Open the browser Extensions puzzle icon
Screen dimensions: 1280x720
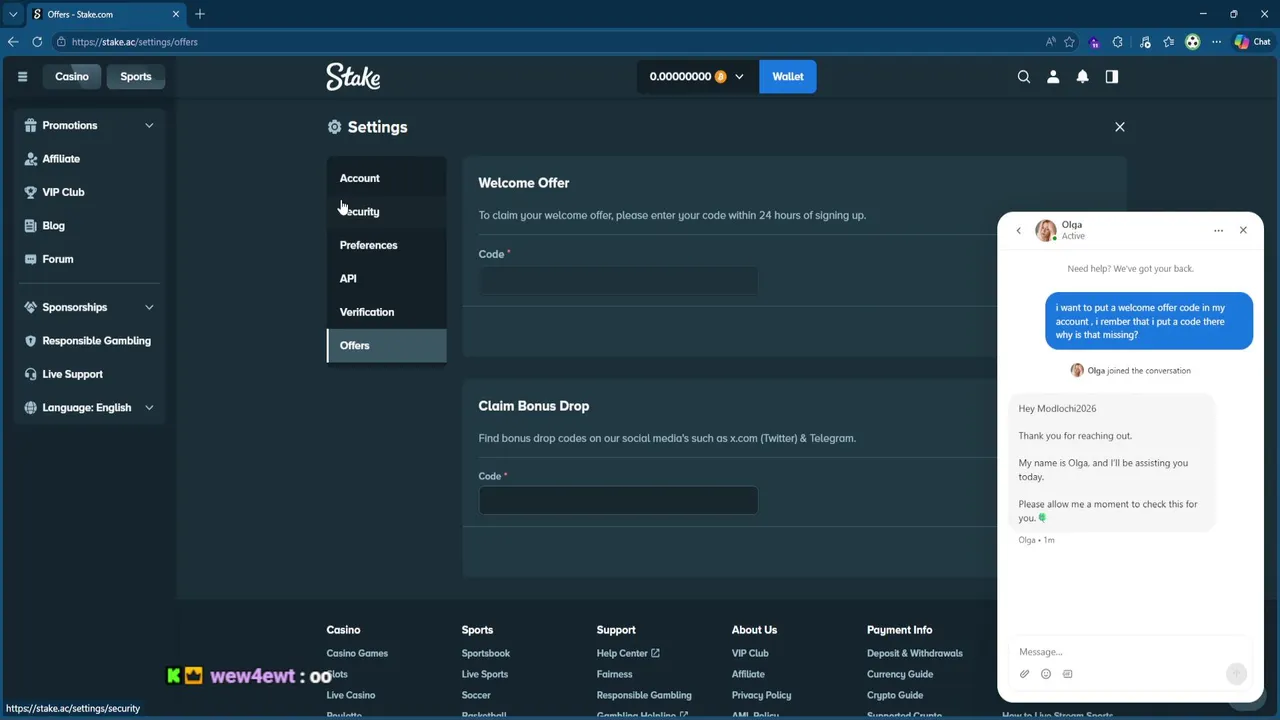coord(1117,42)
